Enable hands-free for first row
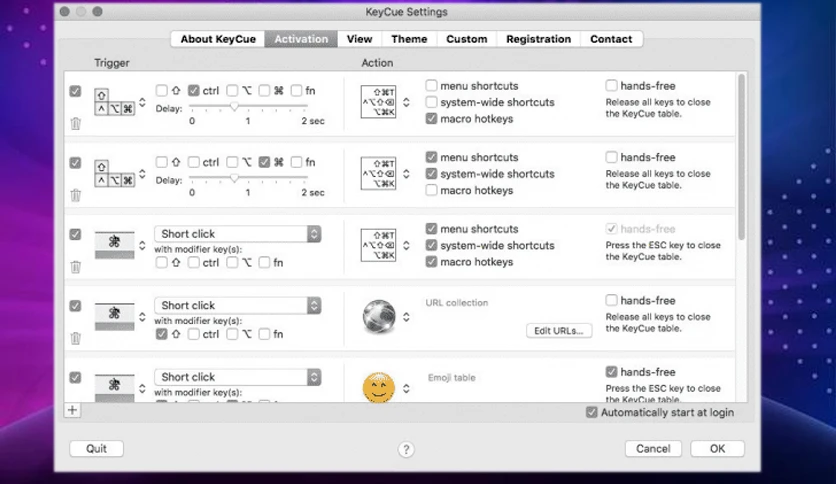 tap(612, 85)
